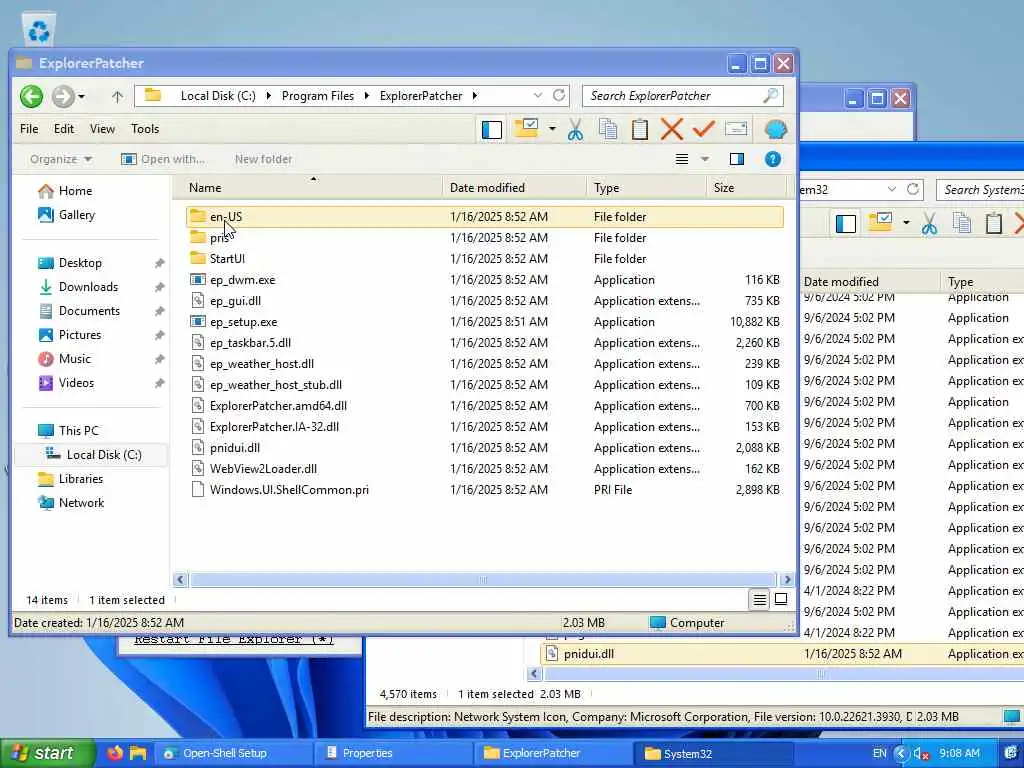Switch to Open-Shell Setup taskbar button
This screenshot has height=768, width=1024.
point(233,754)
